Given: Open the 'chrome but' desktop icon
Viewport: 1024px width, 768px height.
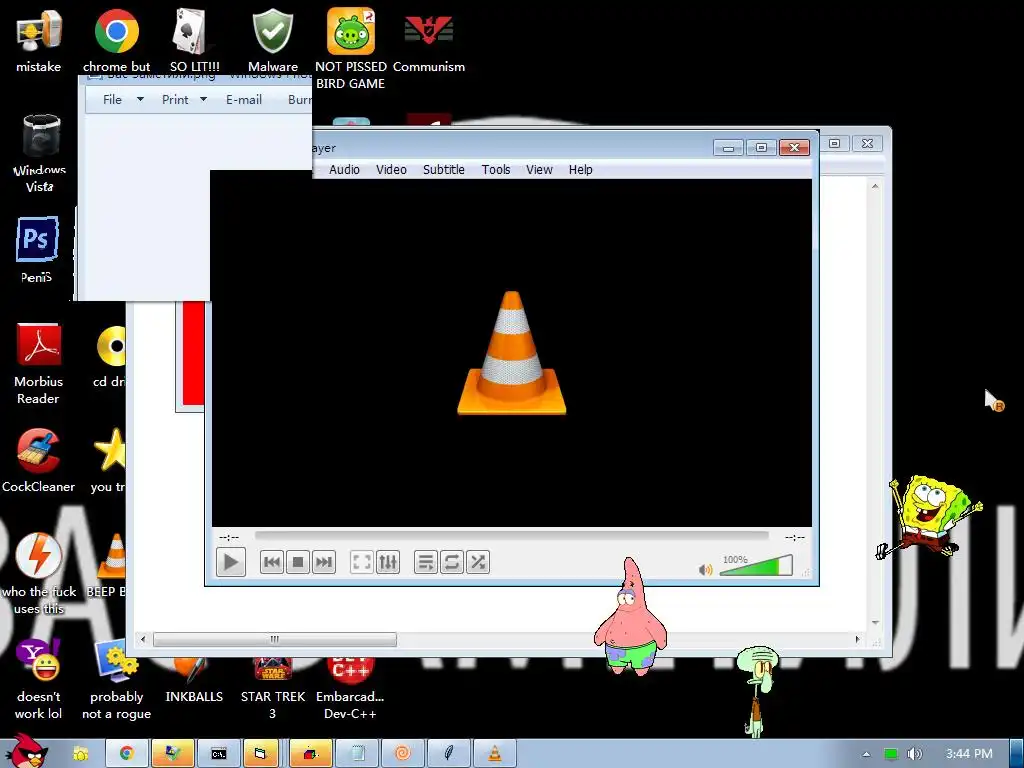Looking at the screenshot, I should (116, 40).
